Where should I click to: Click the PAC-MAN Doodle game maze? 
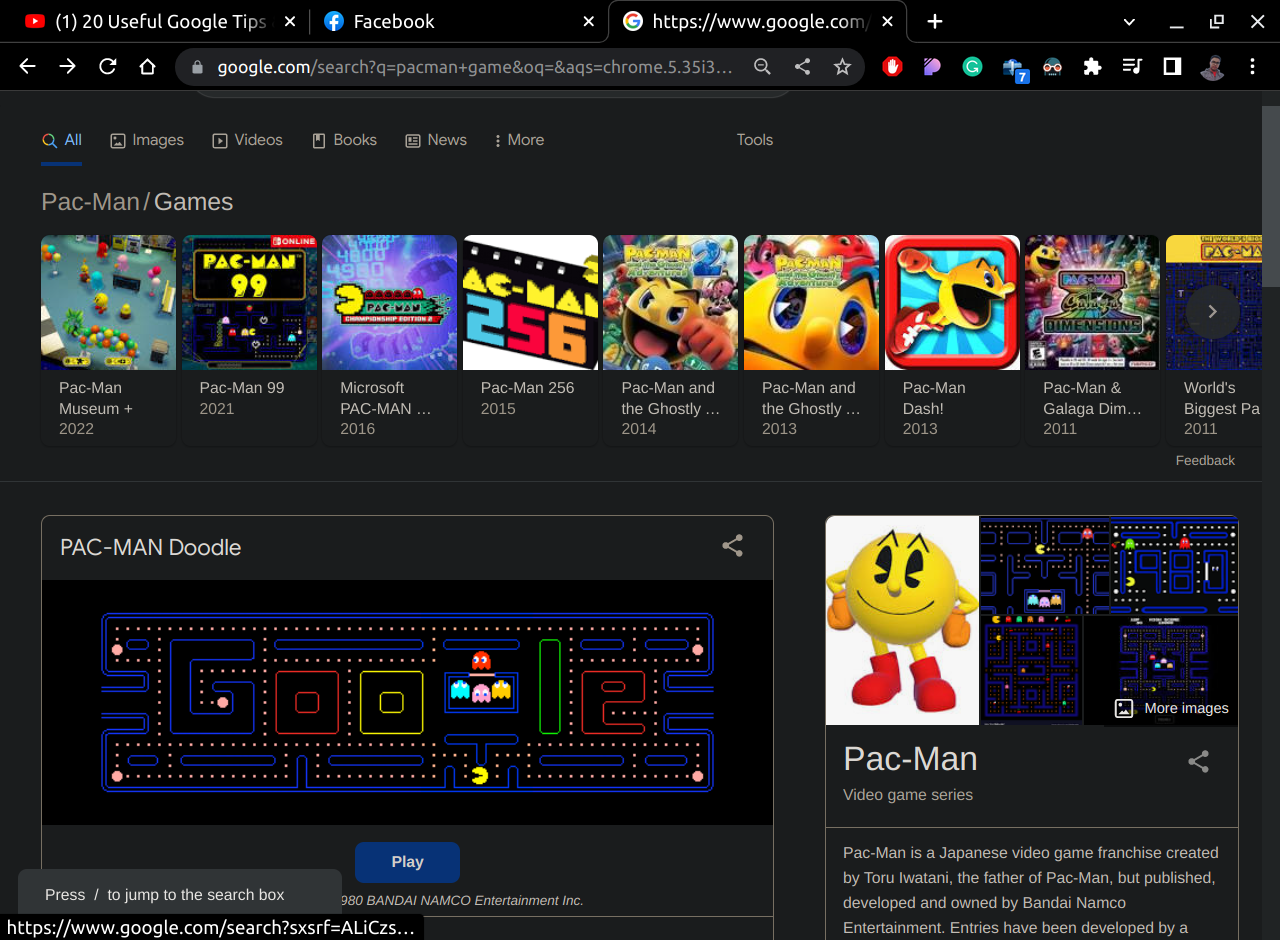point(407,703)
